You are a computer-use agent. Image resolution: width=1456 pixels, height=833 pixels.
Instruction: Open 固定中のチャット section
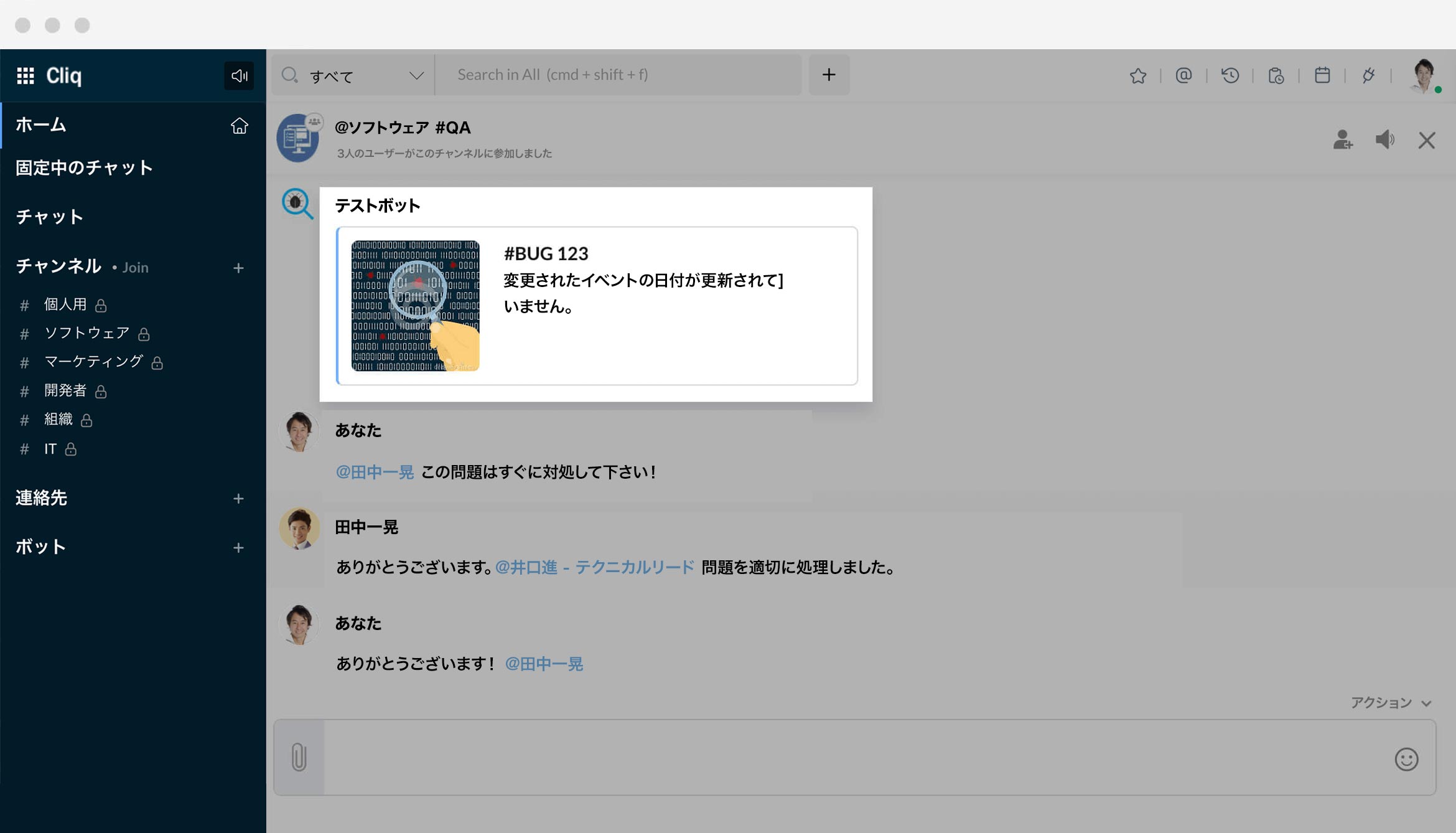point(84,167)
